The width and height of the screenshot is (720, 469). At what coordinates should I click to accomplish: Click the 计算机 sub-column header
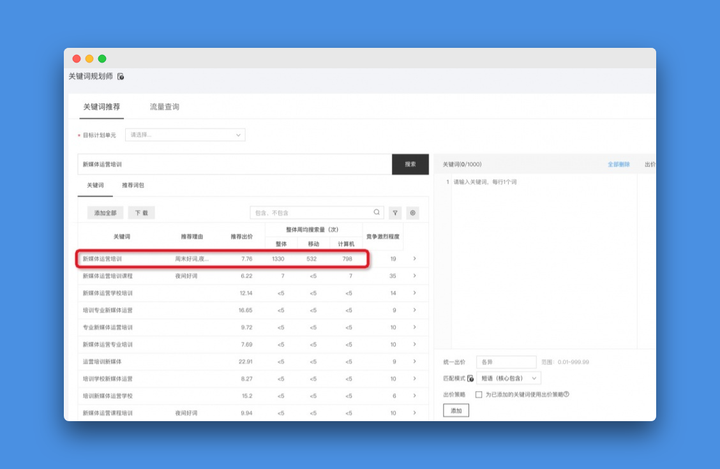click(346, 244)
